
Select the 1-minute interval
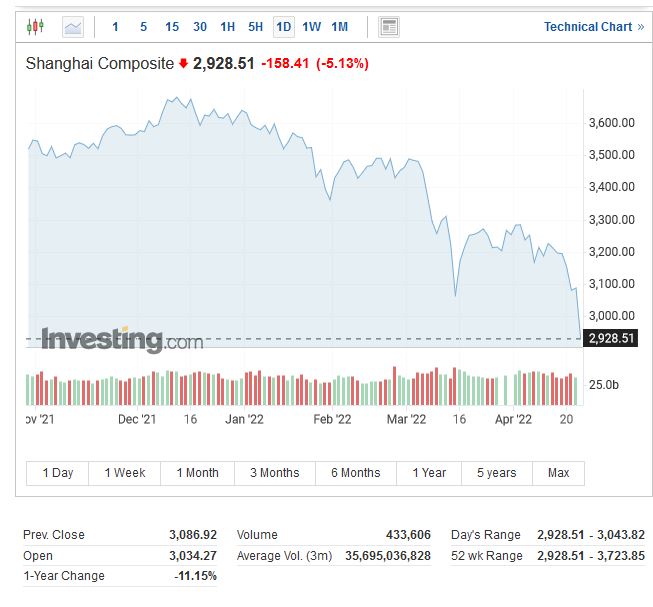[115, 27]
